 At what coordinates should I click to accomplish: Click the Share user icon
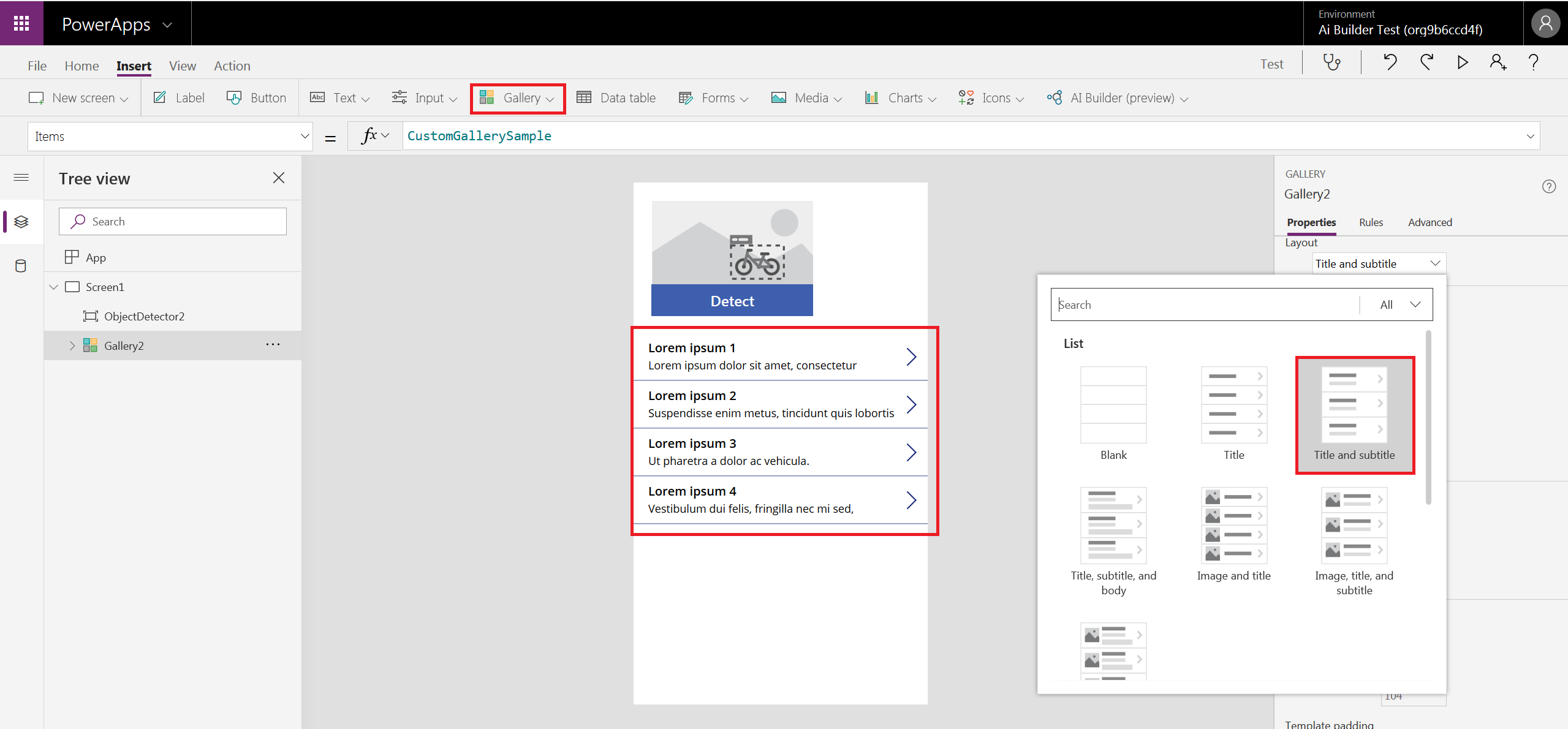click(x=1498, y=62)
